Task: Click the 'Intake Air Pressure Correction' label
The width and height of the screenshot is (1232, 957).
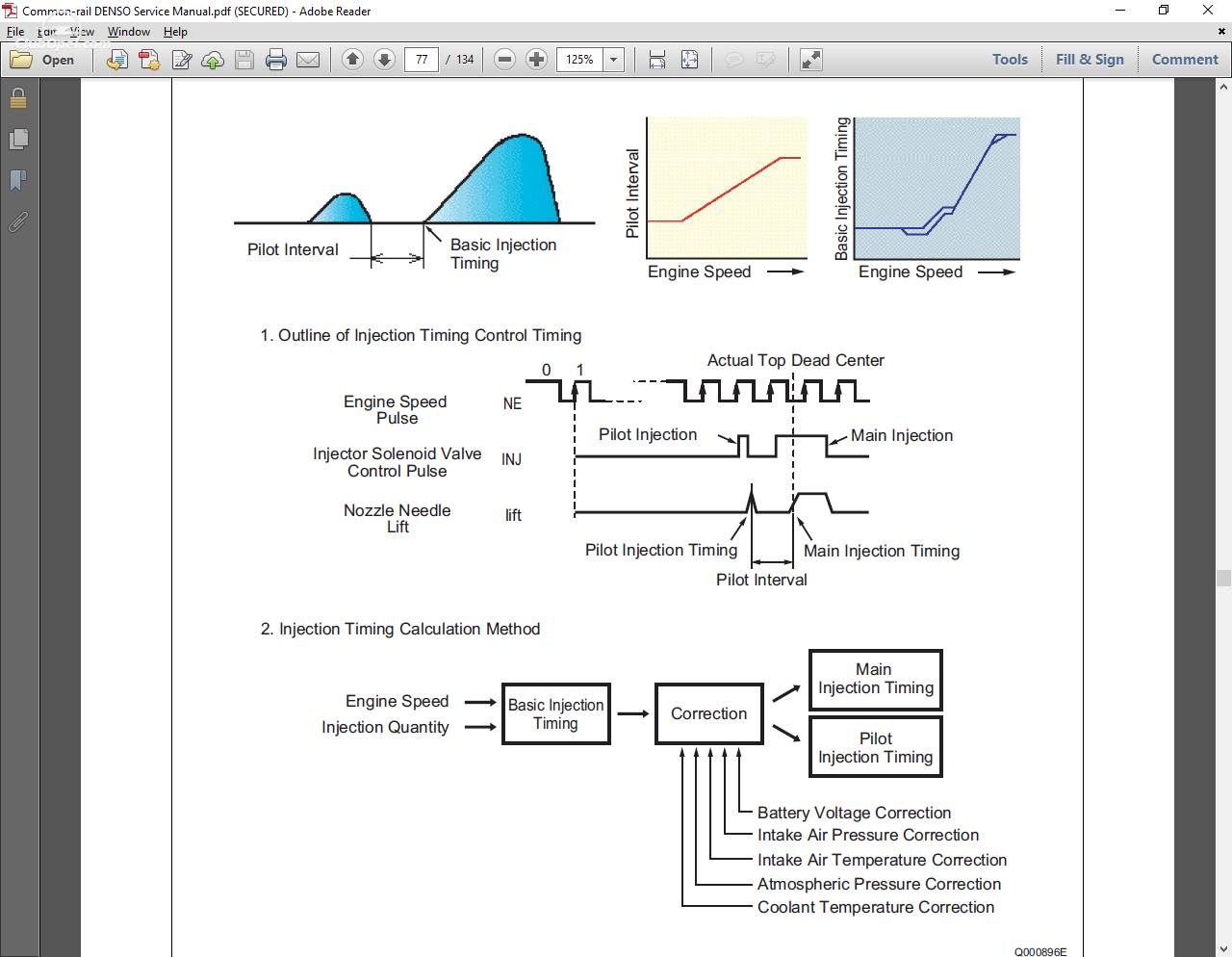Action: coord(868,835)
